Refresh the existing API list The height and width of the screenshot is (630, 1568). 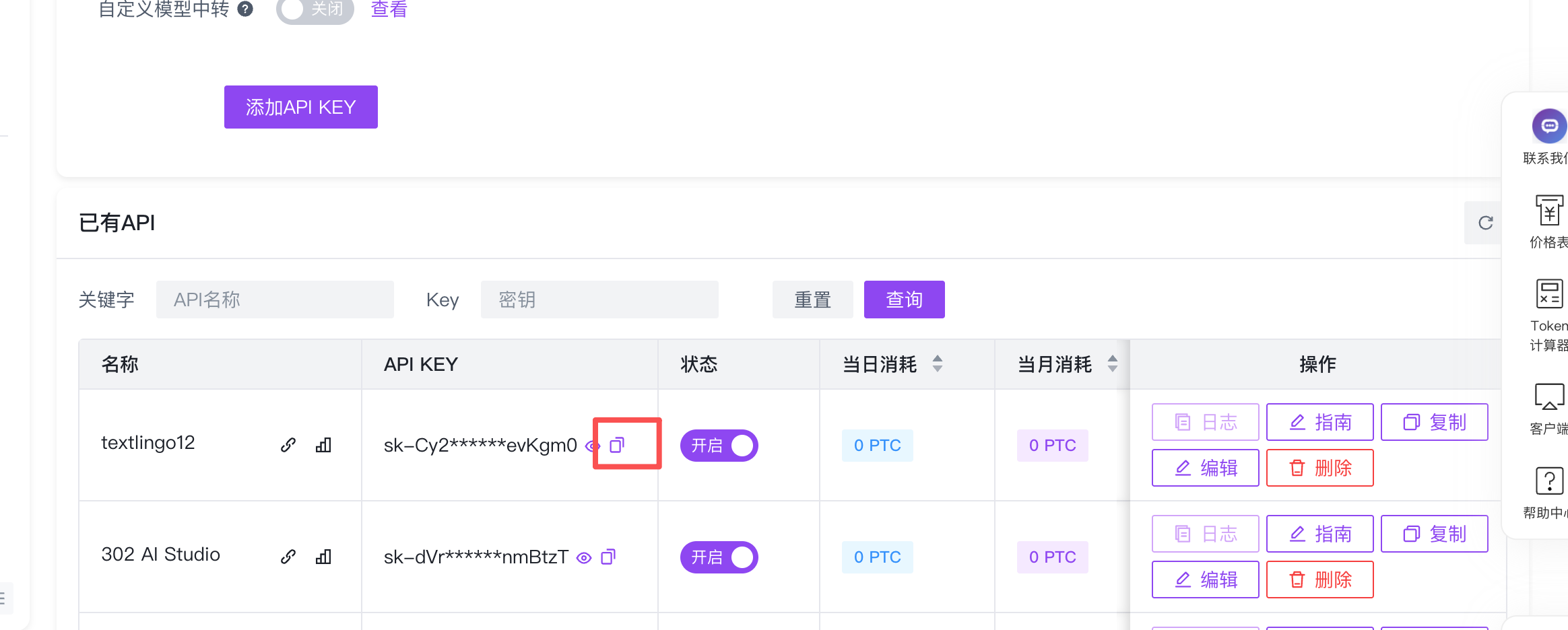click(1485, 223)
